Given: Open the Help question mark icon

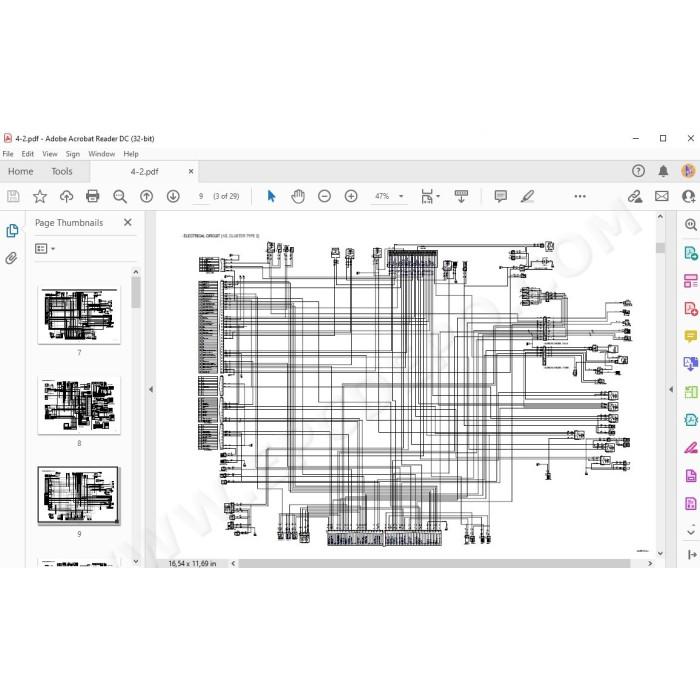Looking at the screenshot, I should [638, 171].
